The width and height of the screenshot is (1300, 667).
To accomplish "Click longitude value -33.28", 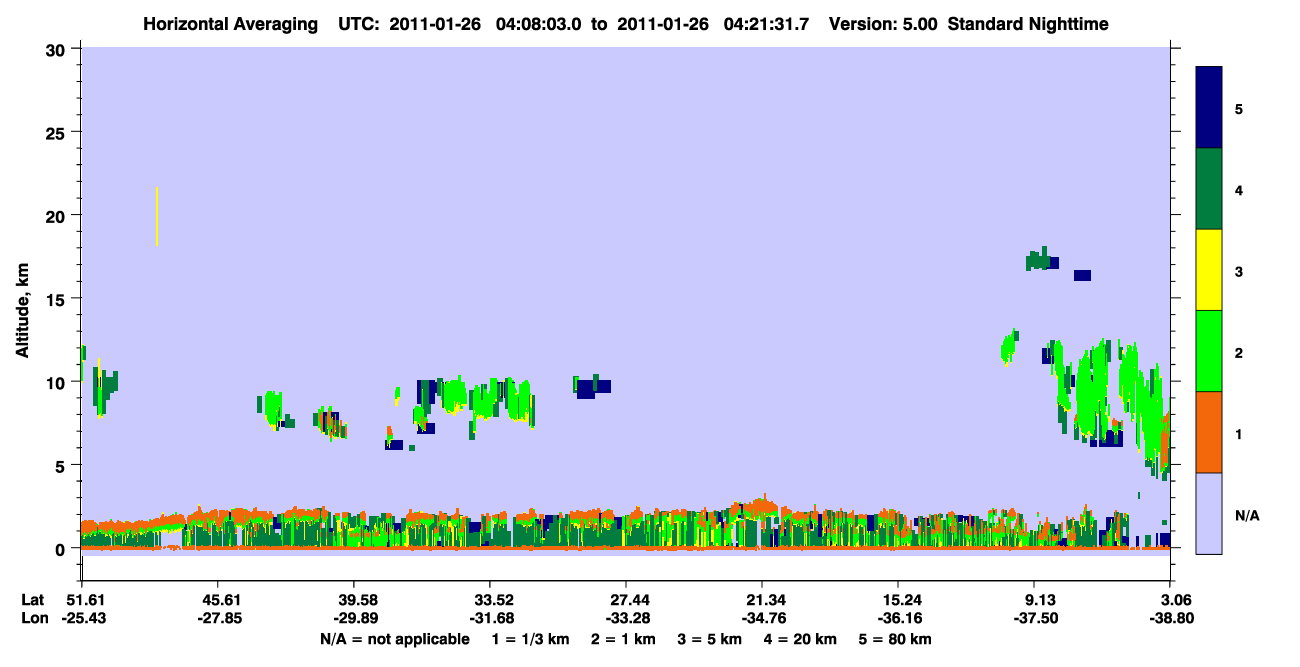I will pyautogui.click(x=628, y=619).
